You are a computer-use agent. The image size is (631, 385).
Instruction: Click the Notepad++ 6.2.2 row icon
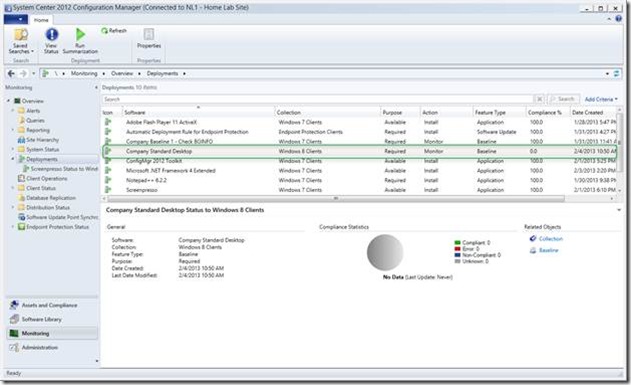click(x=108, y=180)
